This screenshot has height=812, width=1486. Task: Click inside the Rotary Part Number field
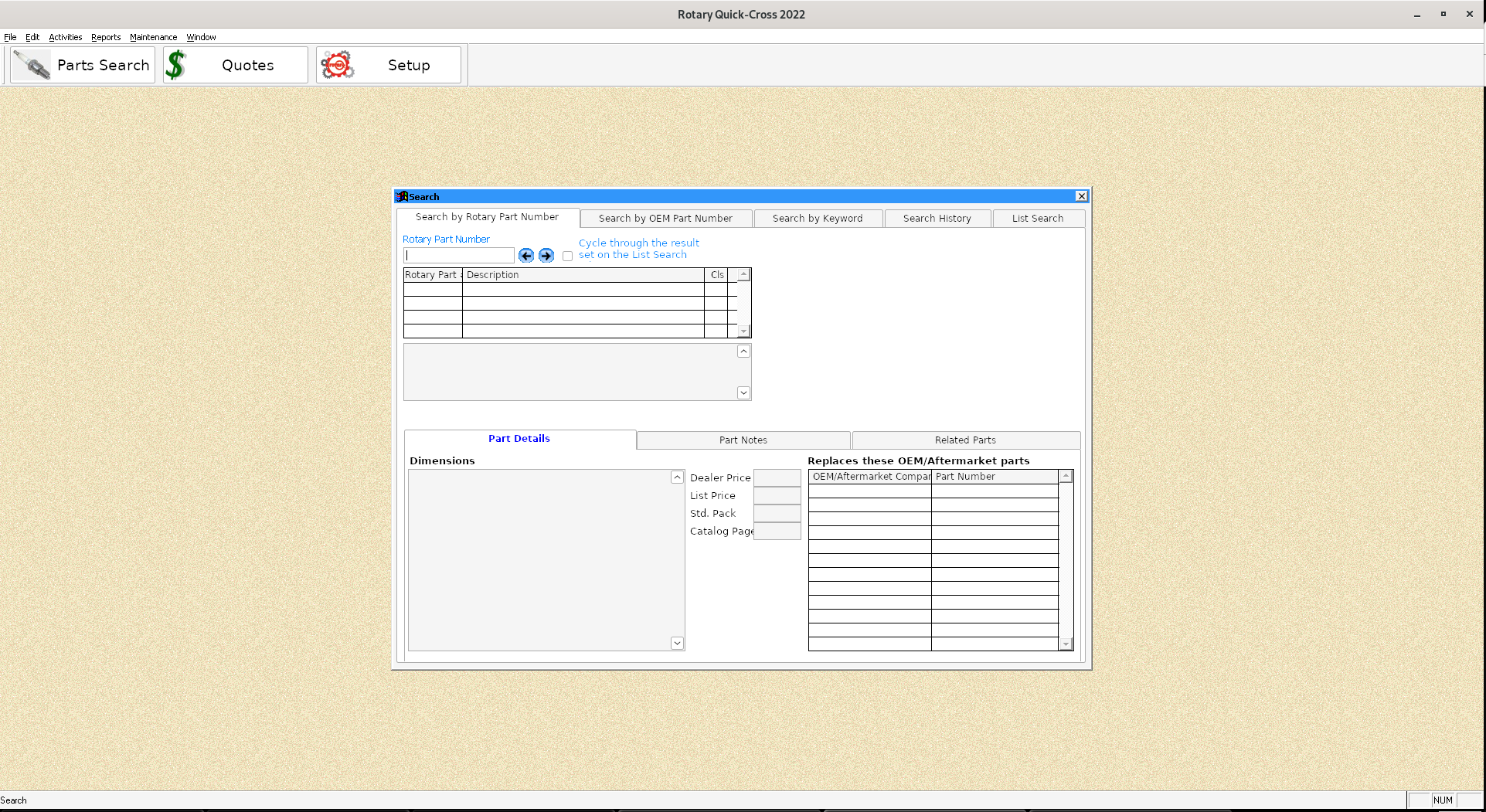pyautogui.click(x=457, y=255)
